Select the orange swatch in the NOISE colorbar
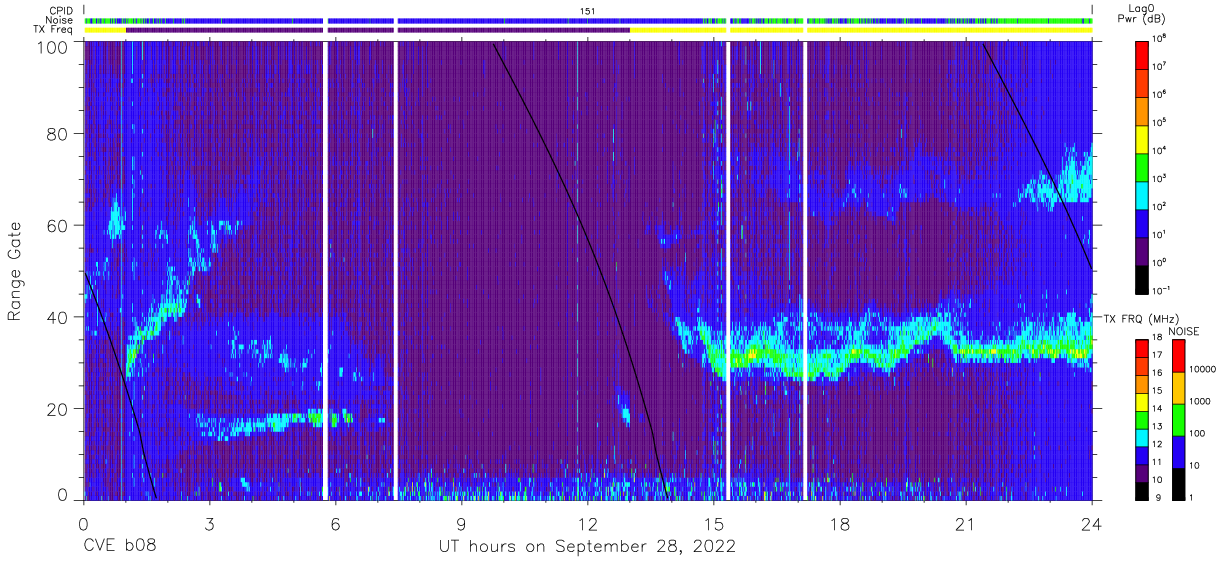Image resolution: width=1228 pixels, height=567 pixels. pyautogui.click(x=1177, y=387)
